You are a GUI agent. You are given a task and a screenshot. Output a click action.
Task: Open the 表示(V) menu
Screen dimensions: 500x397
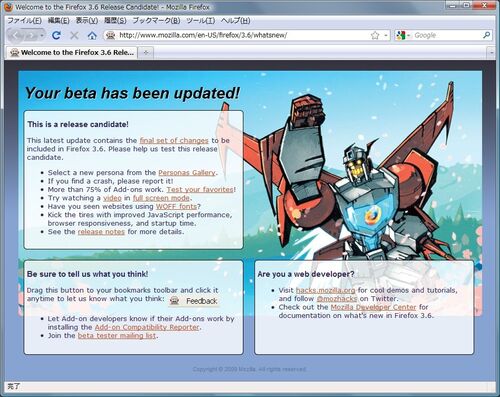87,21
